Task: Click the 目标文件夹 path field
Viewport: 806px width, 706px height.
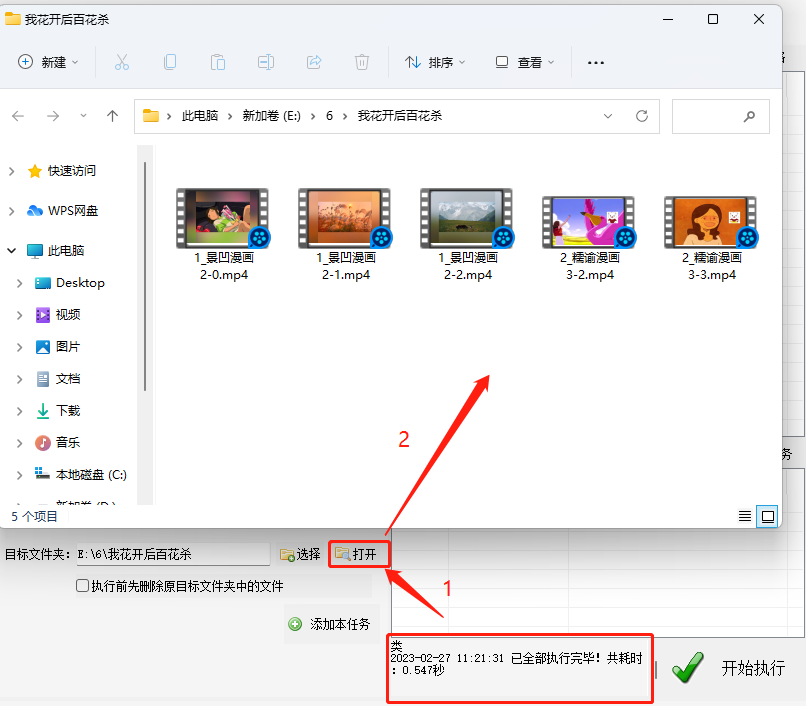Action: [x=173, y=554]
